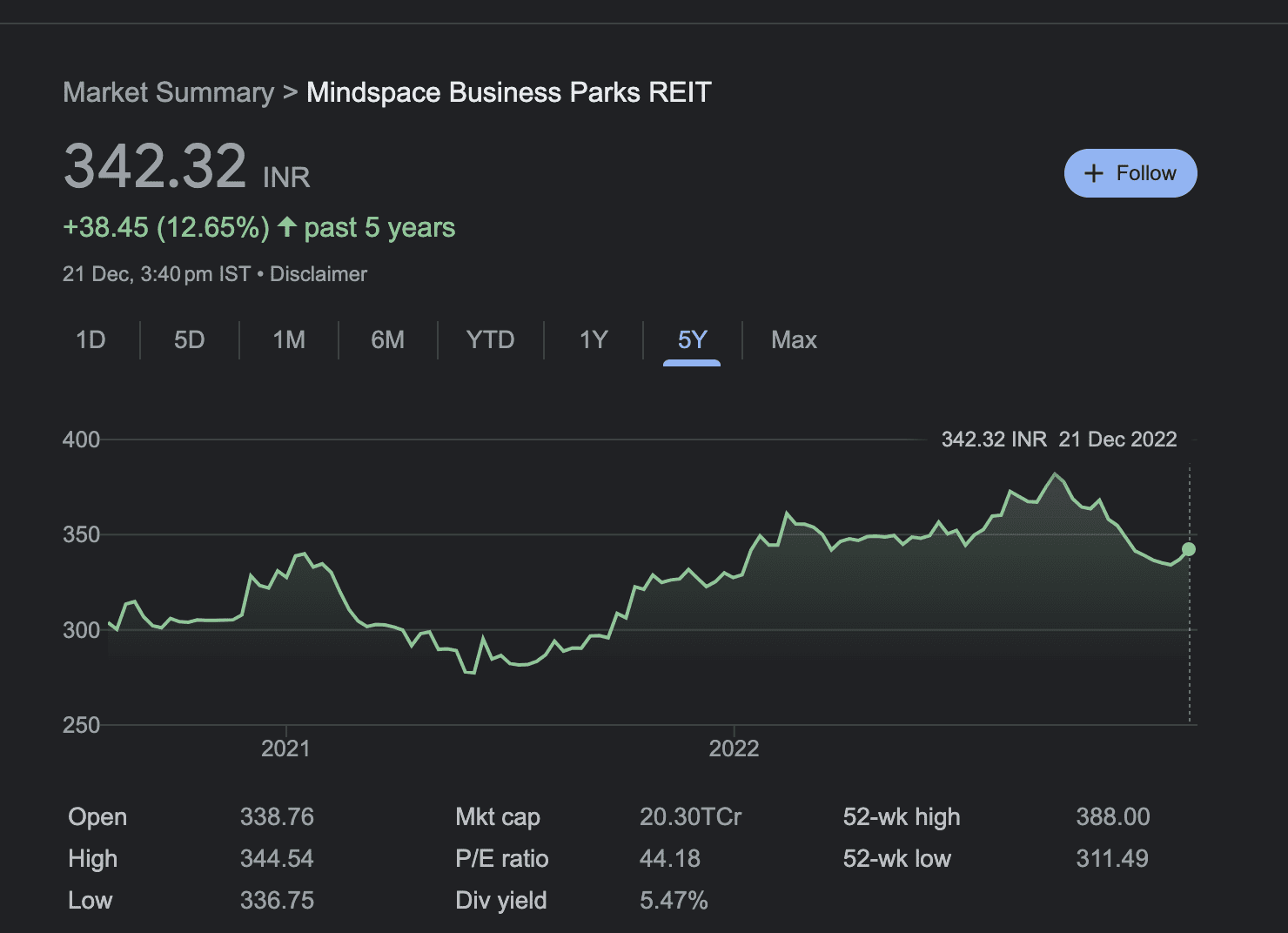Screen dimensions: 1288x933
Task: Select the active 5Y tab
Action: [x=692, y=339]
